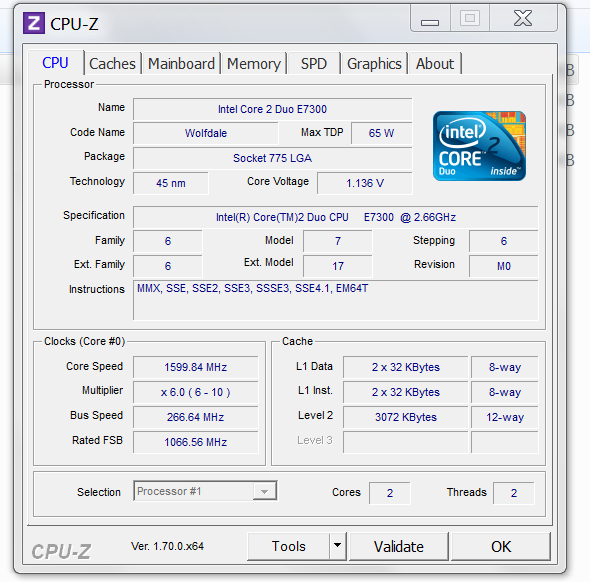Open the Mainboard tab
590x582 pixels.
point(181,64)
